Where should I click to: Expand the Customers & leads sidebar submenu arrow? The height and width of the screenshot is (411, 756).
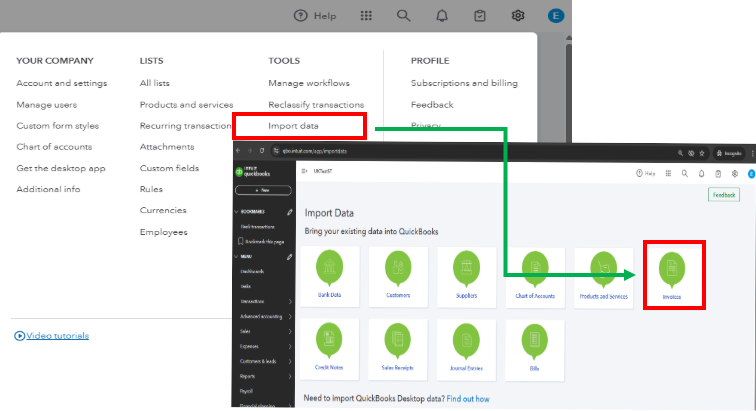coord(290,361)
